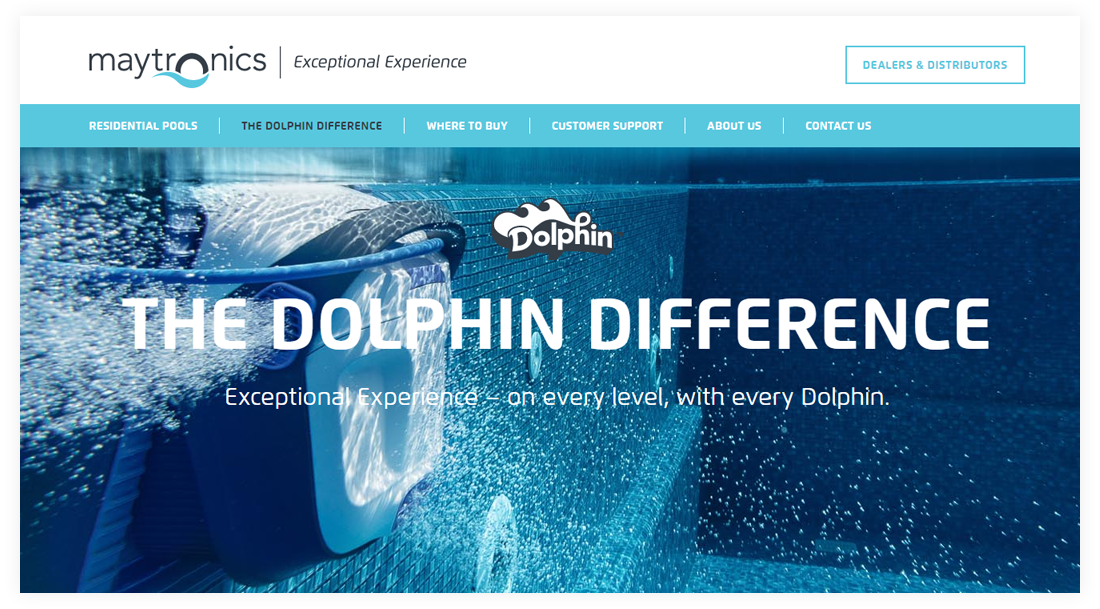Select The Dolphin Difference nav item
The image size is (1100, 609).
311,126
